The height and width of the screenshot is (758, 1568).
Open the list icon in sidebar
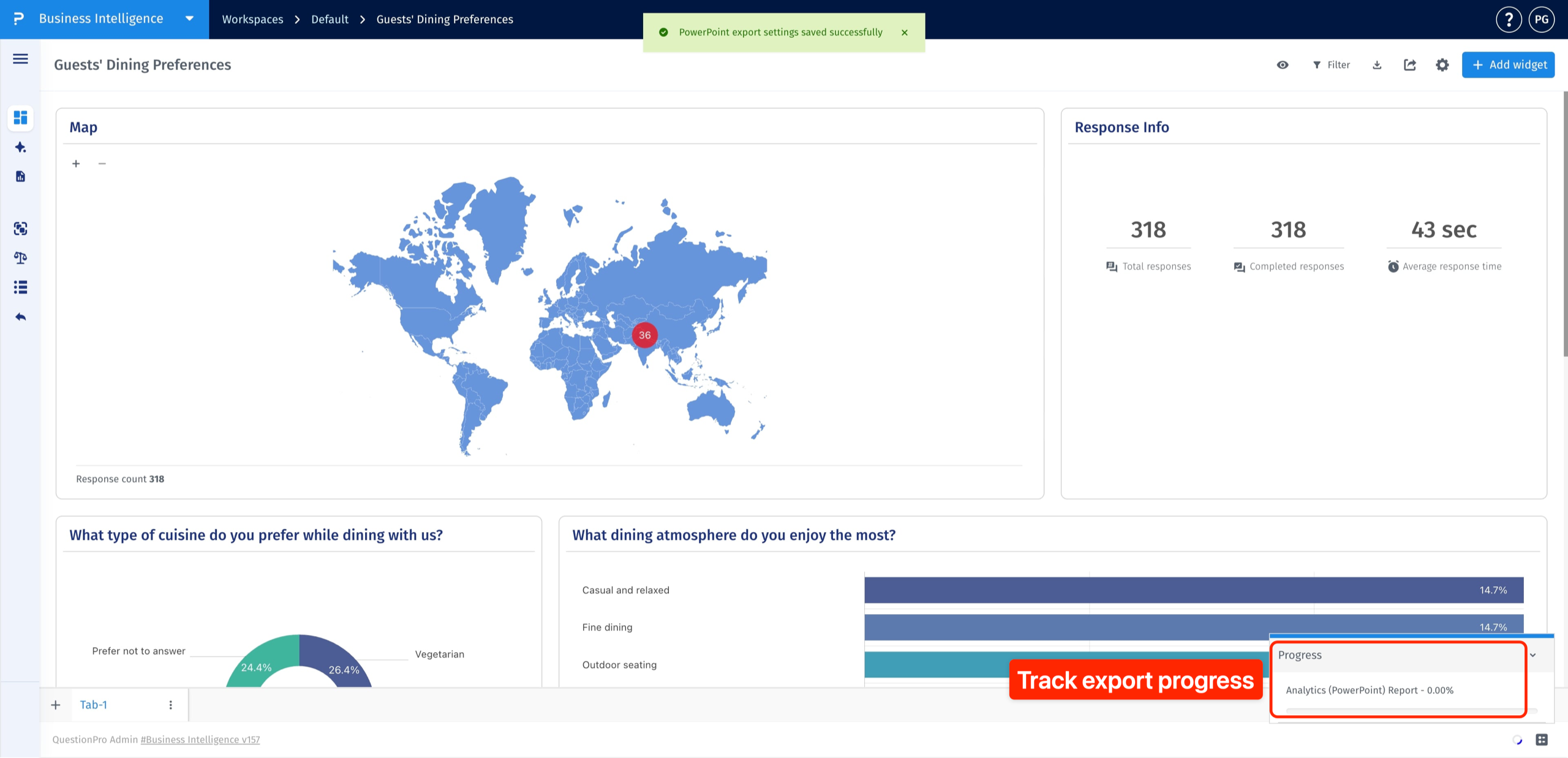pyautogui.click(x=20, y=287)
